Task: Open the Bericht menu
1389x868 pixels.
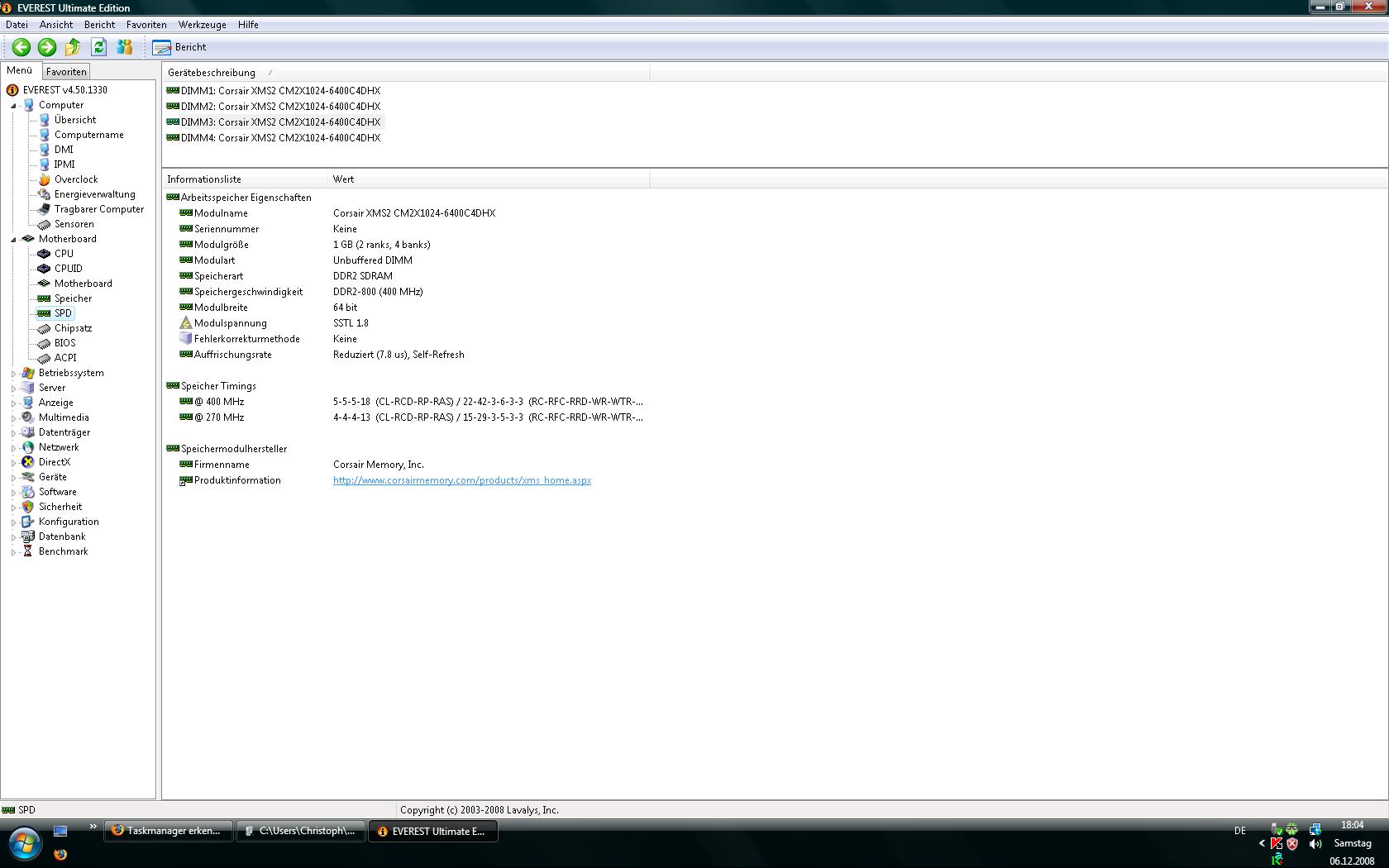Action: click(99, 25)
